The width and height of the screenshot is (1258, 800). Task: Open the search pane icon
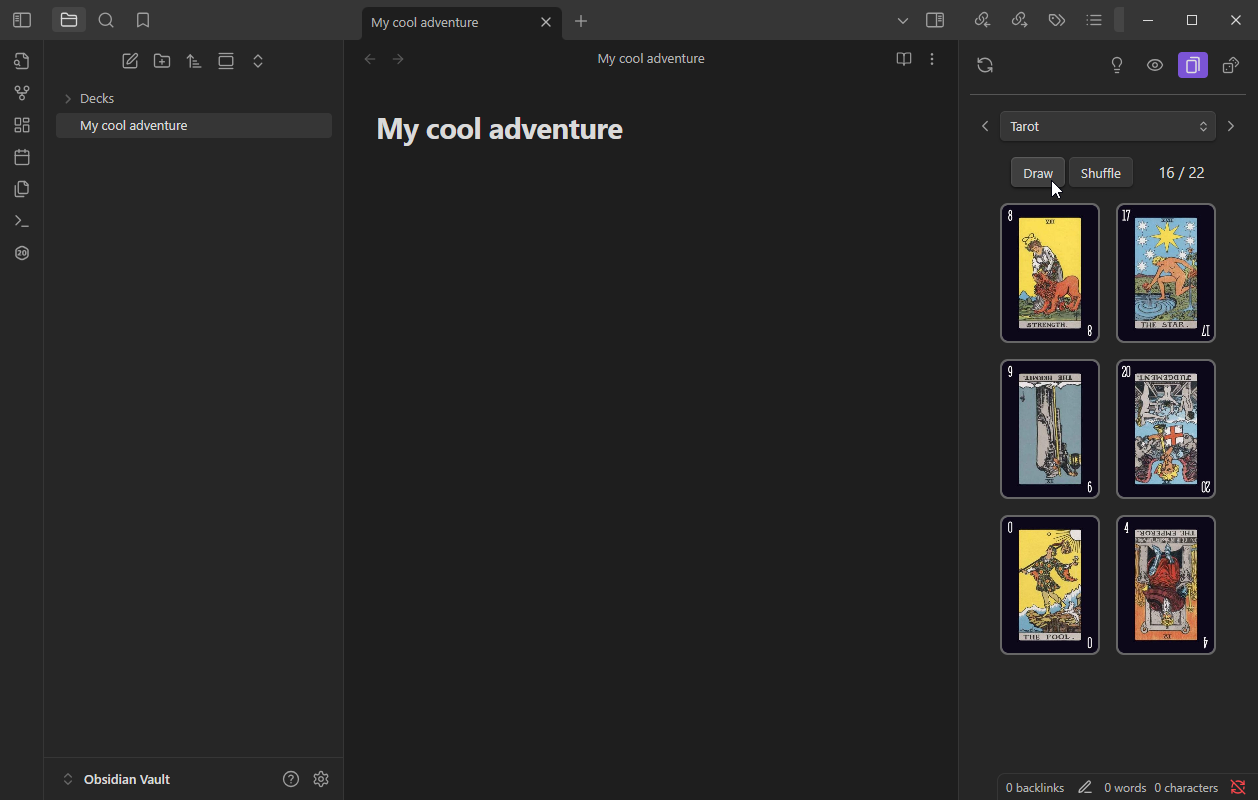(x=106, y=20)
